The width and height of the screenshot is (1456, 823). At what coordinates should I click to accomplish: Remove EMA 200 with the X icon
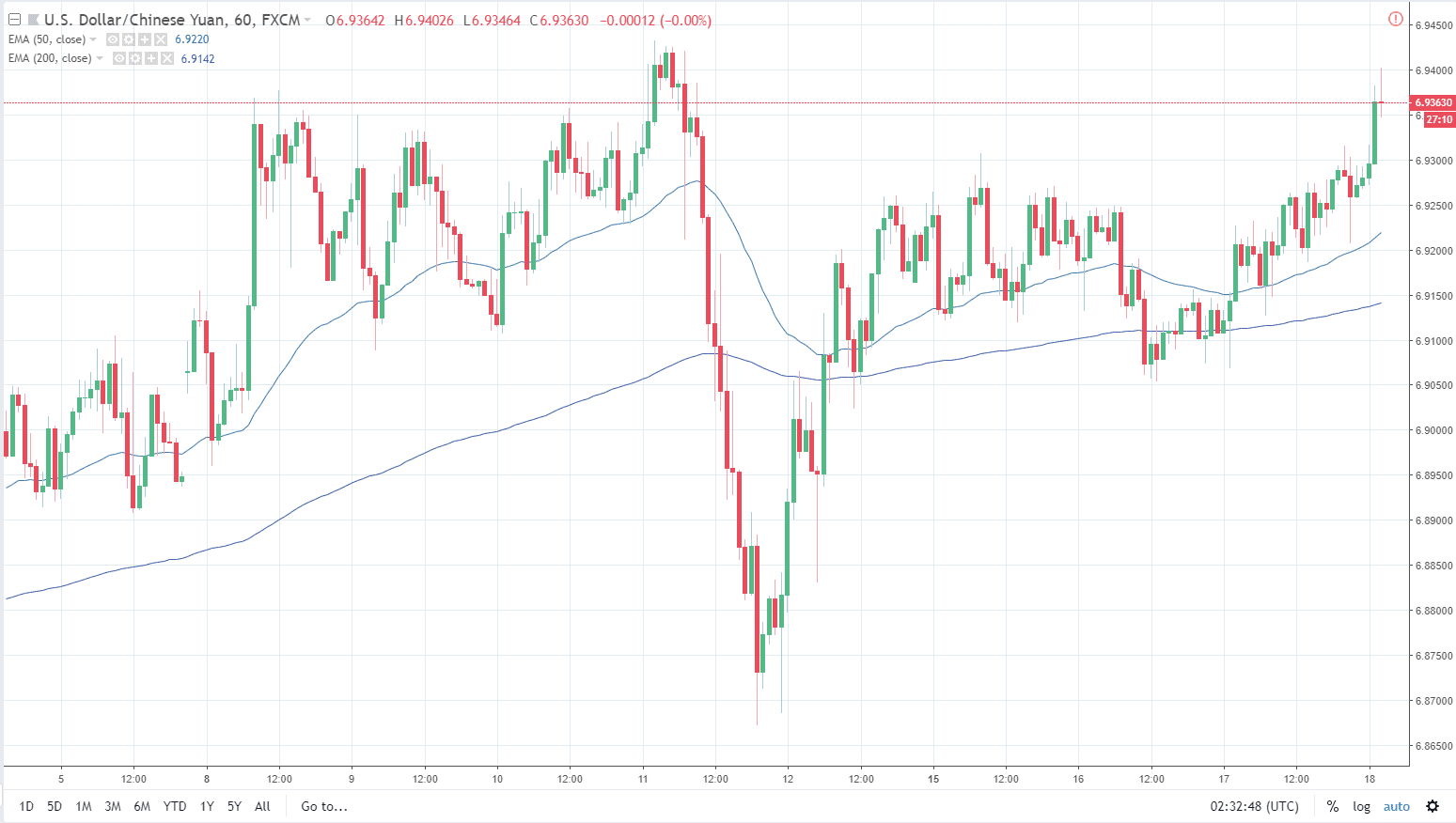tap(167, 58)
